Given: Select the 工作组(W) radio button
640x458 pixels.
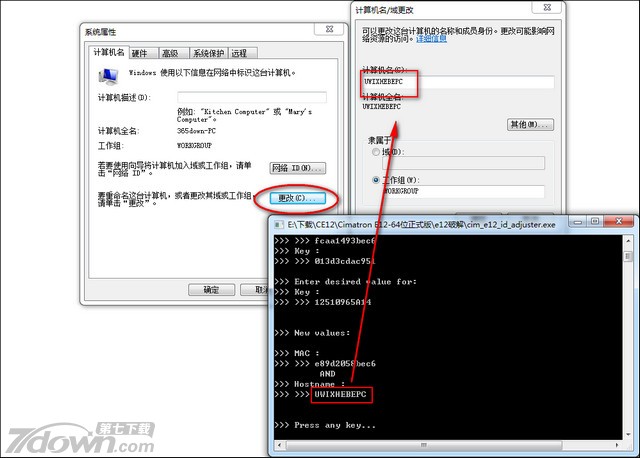Looking at the screenshot, I should click(376, 180).
